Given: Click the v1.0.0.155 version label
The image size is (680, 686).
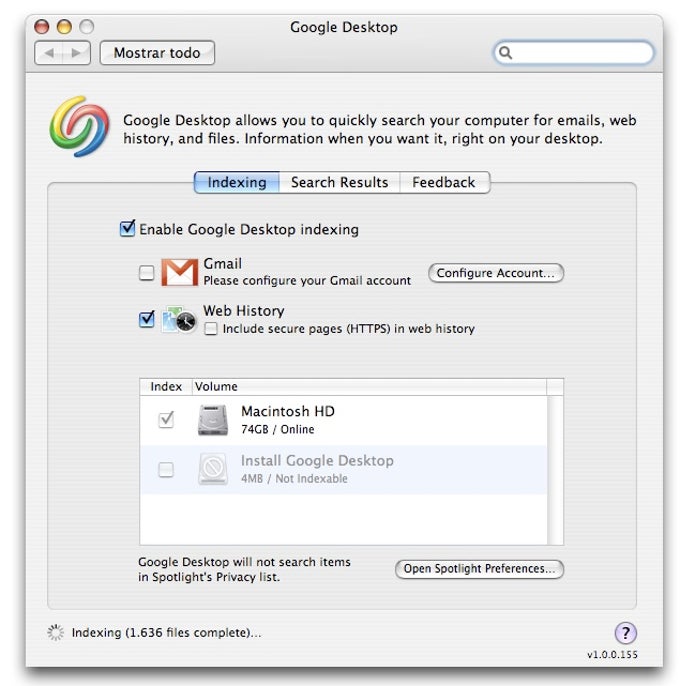Looking at the screenshot, I should point(612,654).
